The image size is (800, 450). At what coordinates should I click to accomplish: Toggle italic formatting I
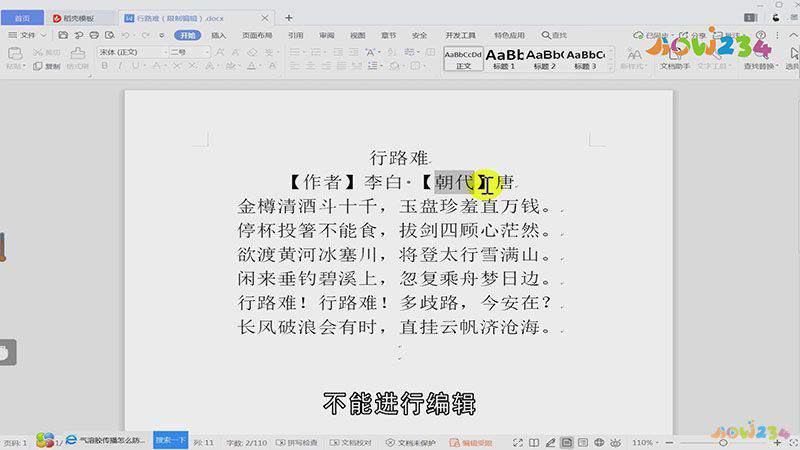click(120, 66)
